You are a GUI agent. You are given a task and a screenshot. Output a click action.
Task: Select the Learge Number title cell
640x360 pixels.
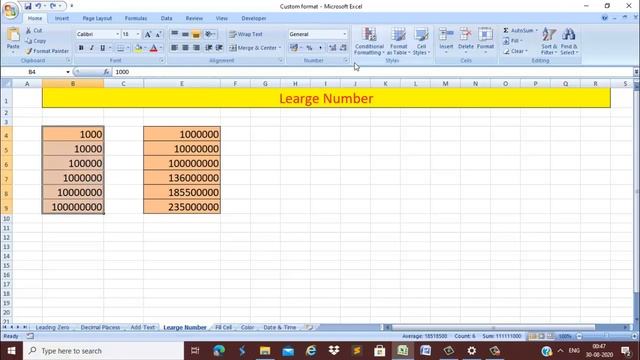click(x=326, y=98)
